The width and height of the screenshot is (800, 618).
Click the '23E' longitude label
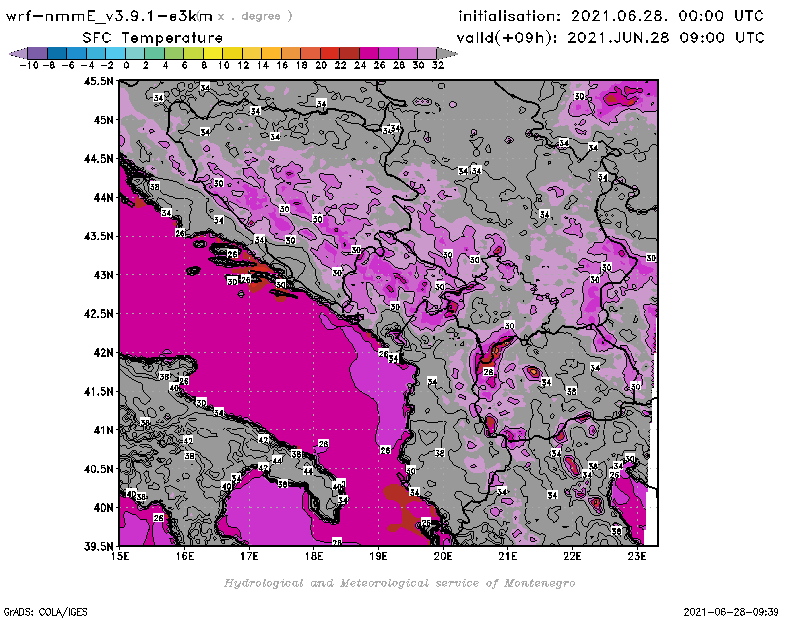637,556
